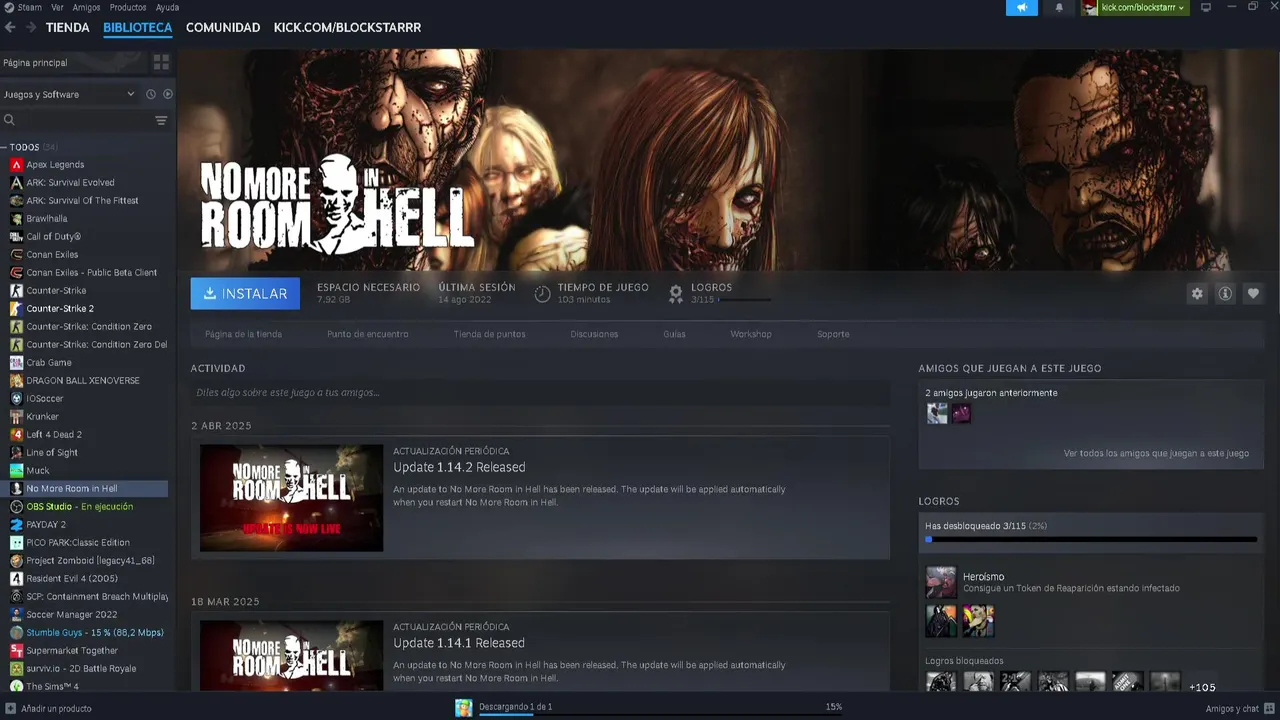This screenshot has height=720, width=1280.
Task: Click first friend avatar who played
Action: [937, 413]
